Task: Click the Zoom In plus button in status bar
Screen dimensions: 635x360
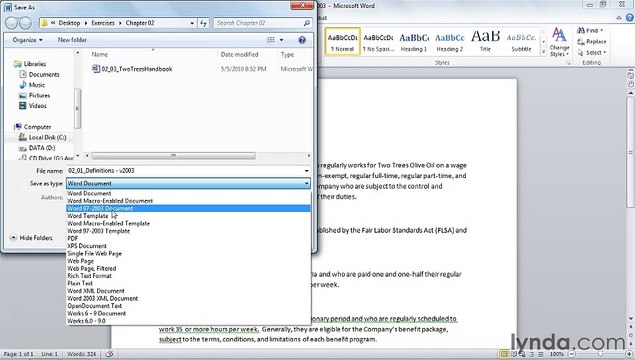Action: tap(629, 354)
